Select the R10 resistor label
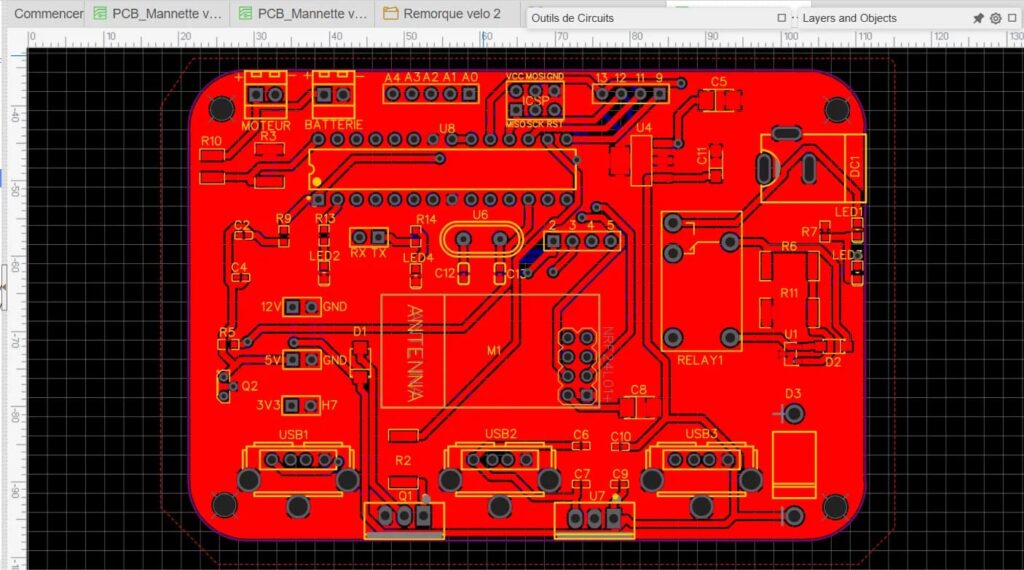The width and height of the screenshot is (1024, 570). 211,141
